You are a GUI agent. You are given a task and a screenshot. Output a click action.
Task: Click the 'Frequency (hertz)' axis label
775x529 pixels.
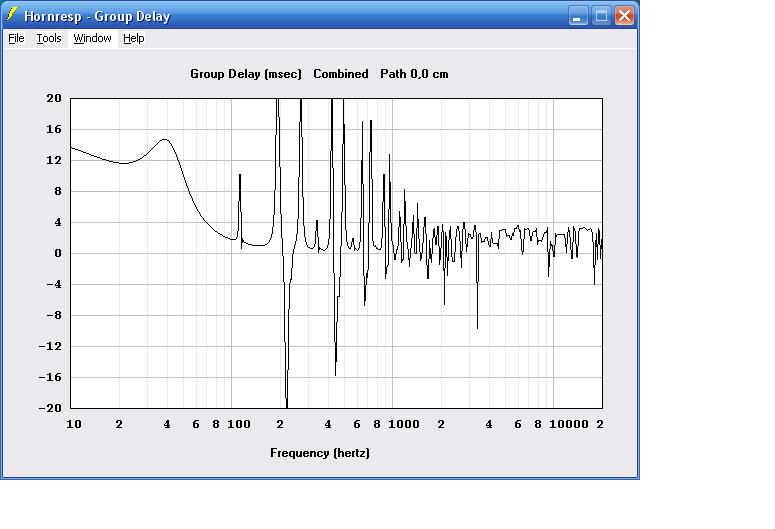click(x=320, y=453)
